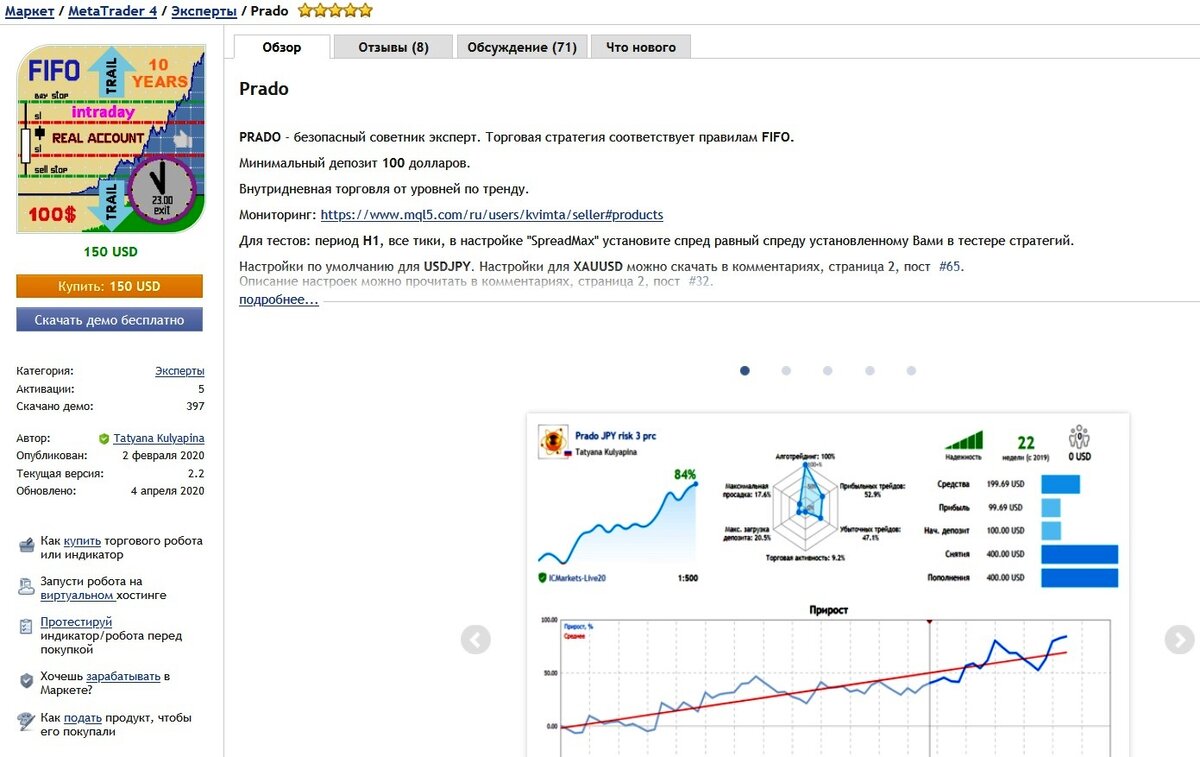This screenshot has height=757, width=1200.
Task: Click the green verified shield icon by author
Action: coord(104,438)
